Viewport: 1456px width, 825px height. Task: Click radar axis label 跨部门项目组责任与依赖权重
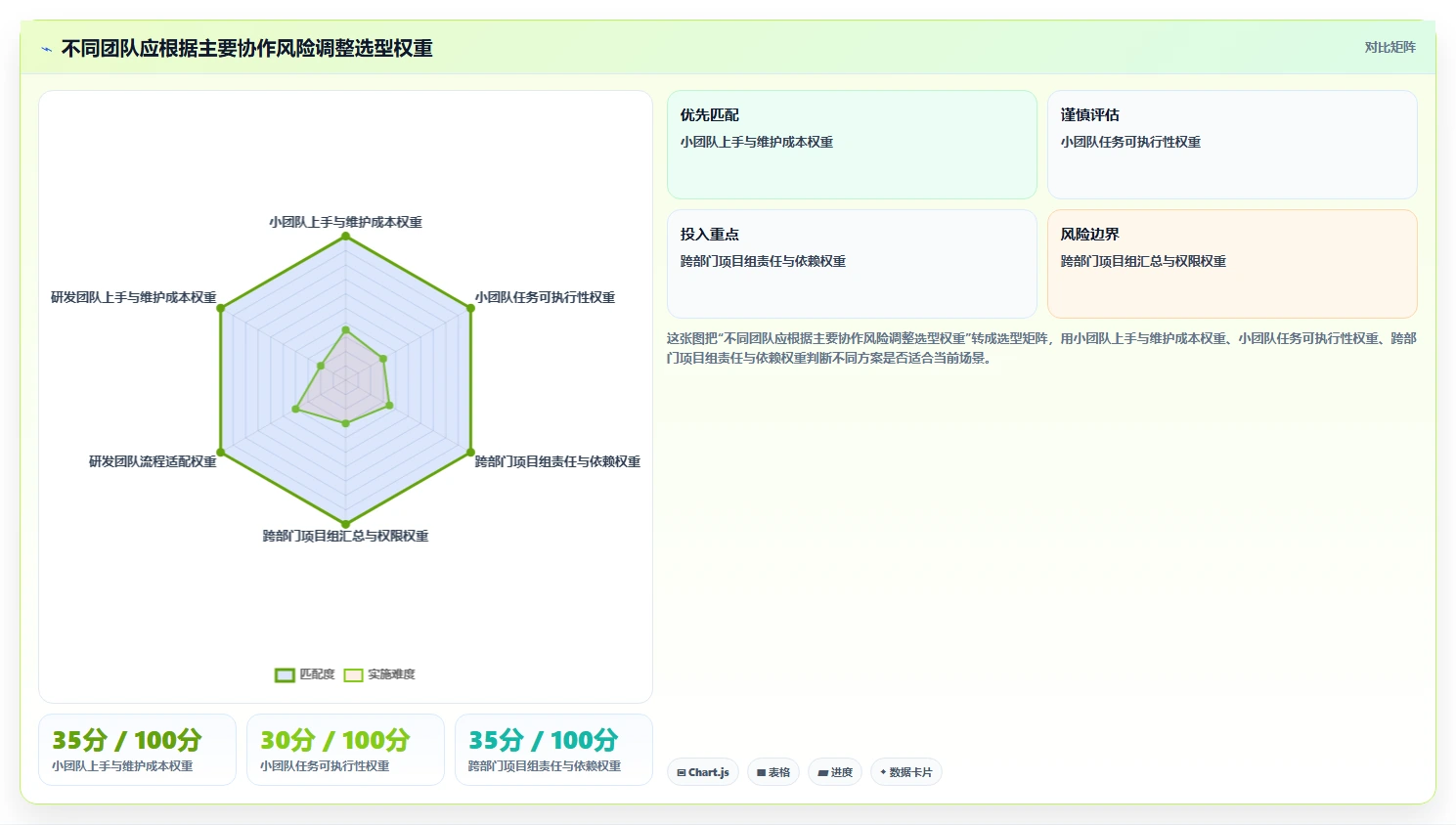tap(557, 461)
